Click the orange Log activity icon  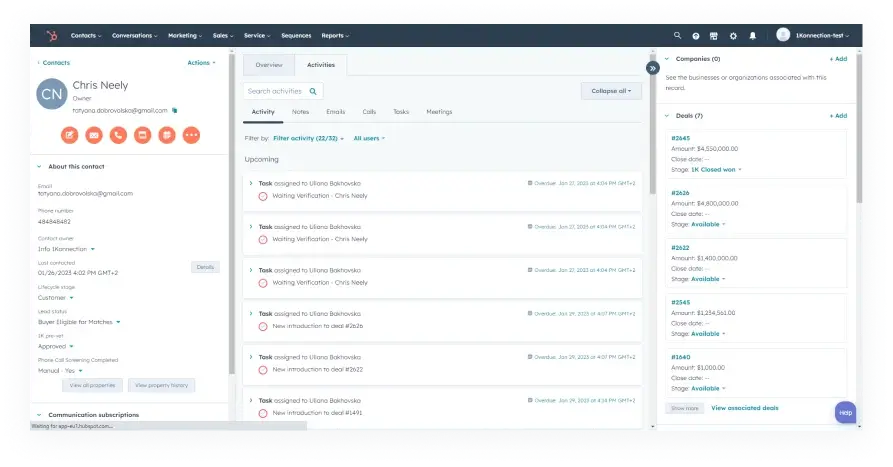(142, 135)
